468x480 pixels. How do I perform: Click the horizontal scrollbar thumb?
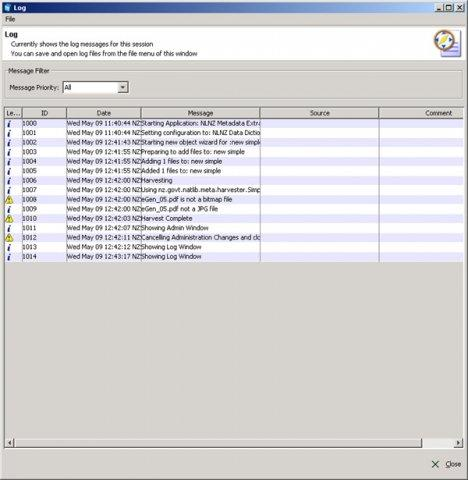point(218,443)
